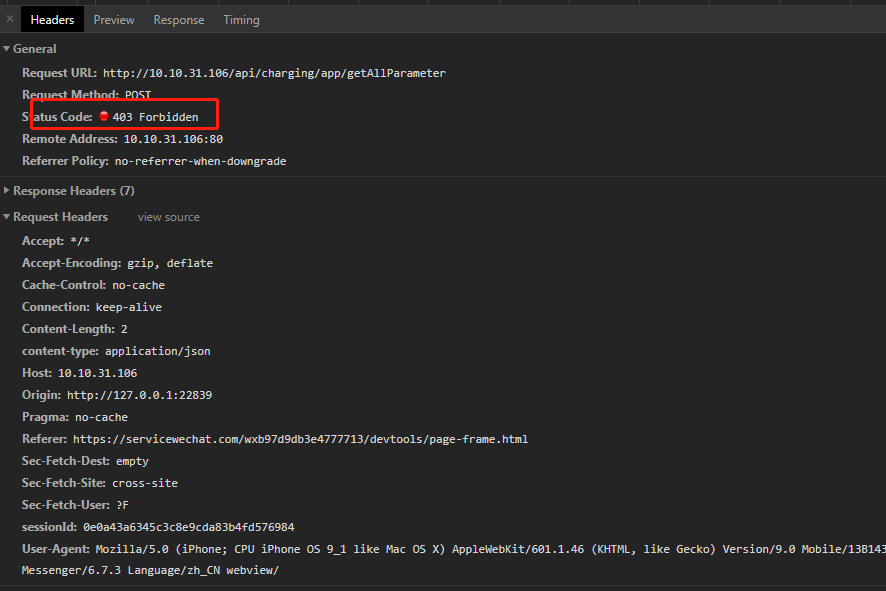This screenshot has height=591, width=886.
Task: Select content-type application/json value
Action: [x=158, y=351]
